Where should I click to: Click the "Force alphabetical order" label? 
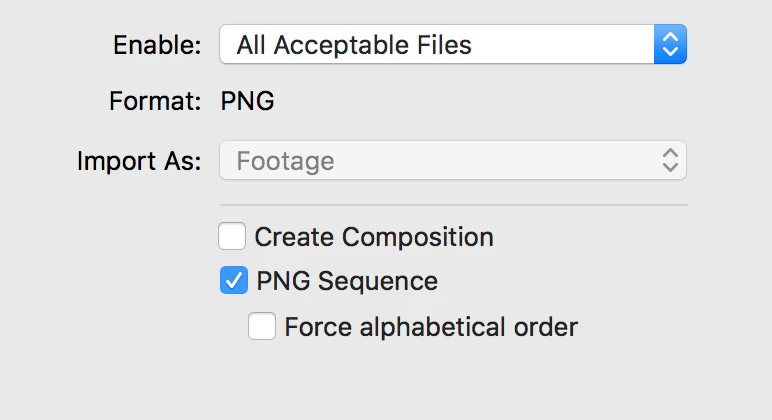point(431,326)
